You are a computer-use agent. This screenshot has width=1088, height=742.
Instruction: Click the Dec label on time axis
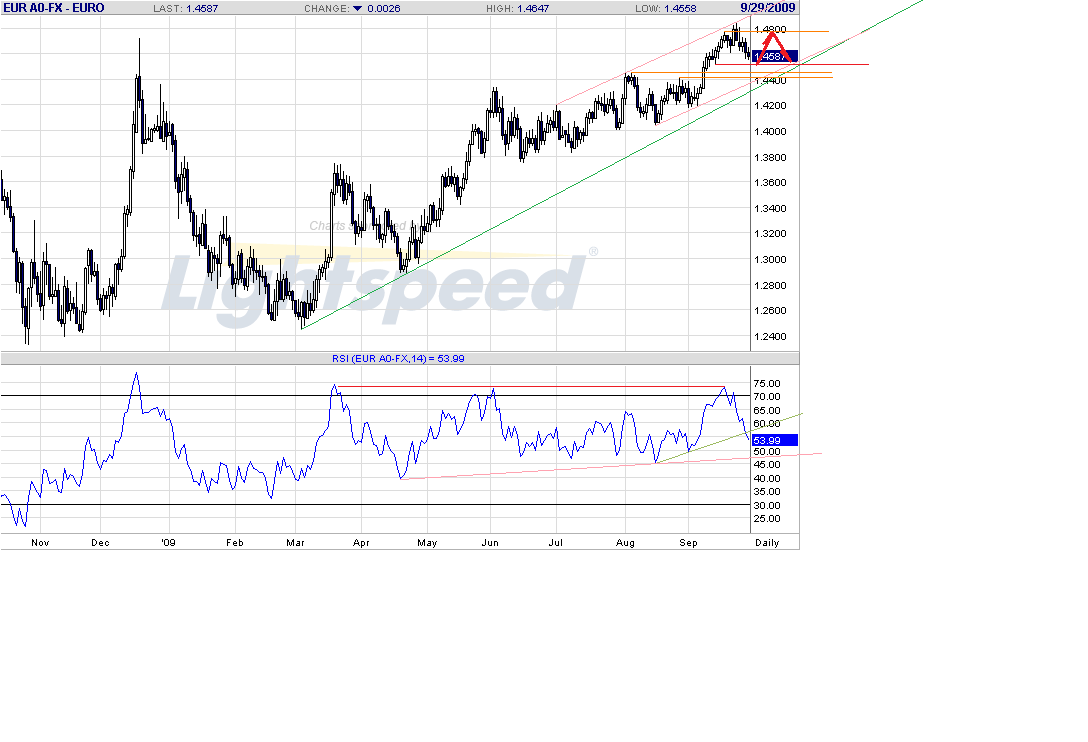[100, 543]
